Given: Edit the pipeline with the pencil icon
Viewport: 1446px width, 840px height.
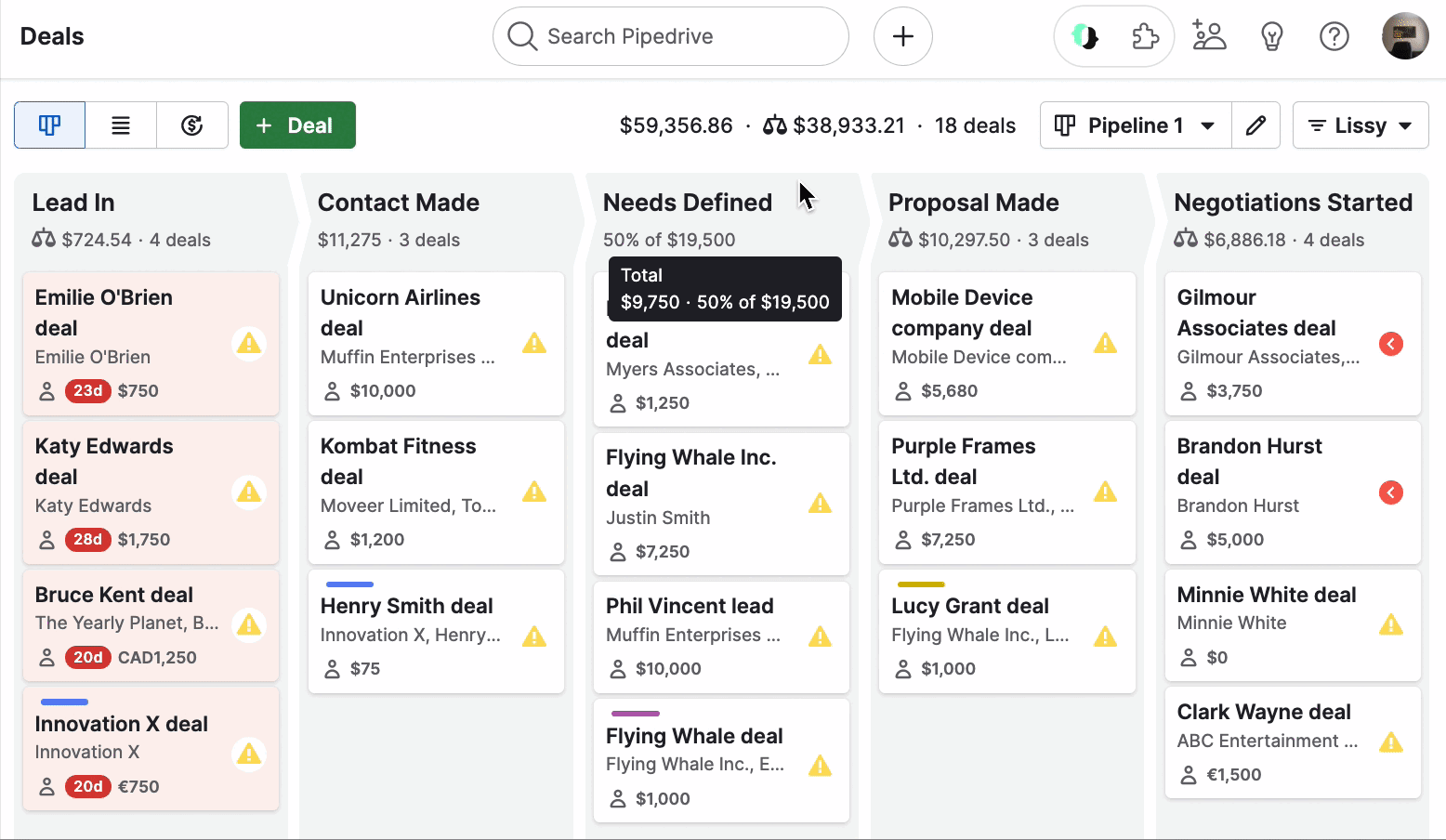Looking at the screenshot, I should (1256, 125).
